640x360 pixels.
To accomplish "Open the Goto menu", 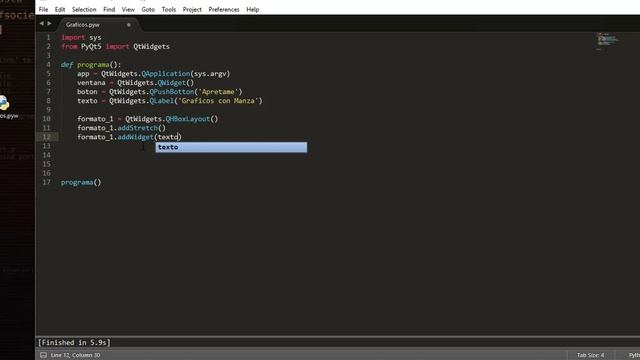I will coord(148,9).
